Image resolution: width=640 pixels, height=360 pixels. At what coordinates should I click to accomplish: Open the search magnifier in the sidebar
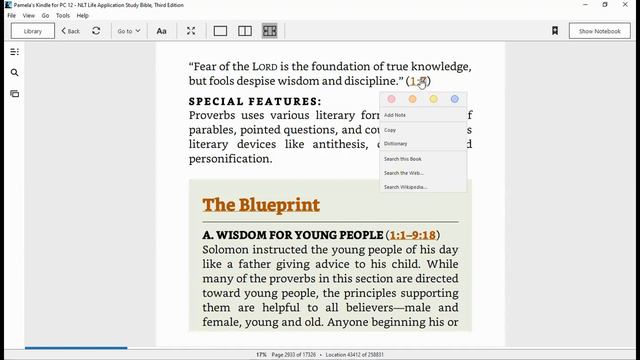pos(14,73)
